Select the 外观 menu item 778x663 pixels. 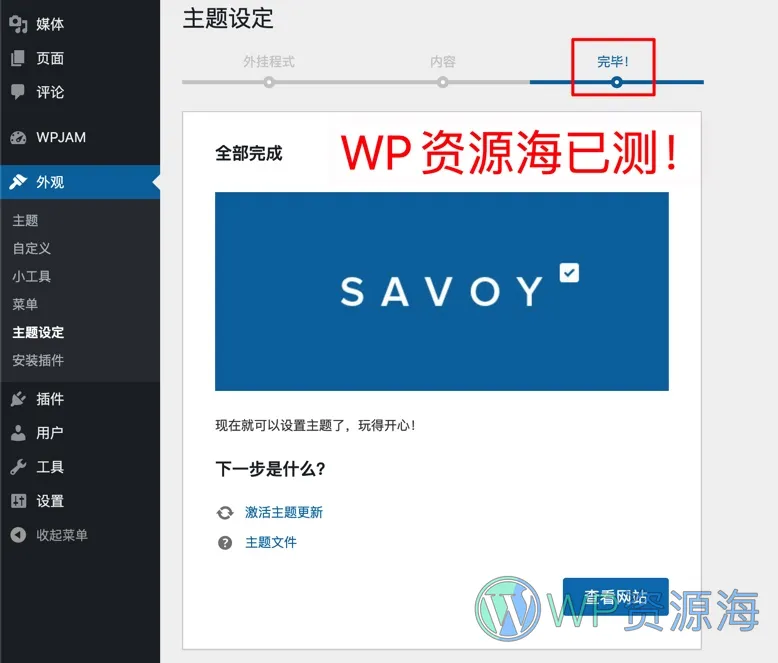(80, 182)
